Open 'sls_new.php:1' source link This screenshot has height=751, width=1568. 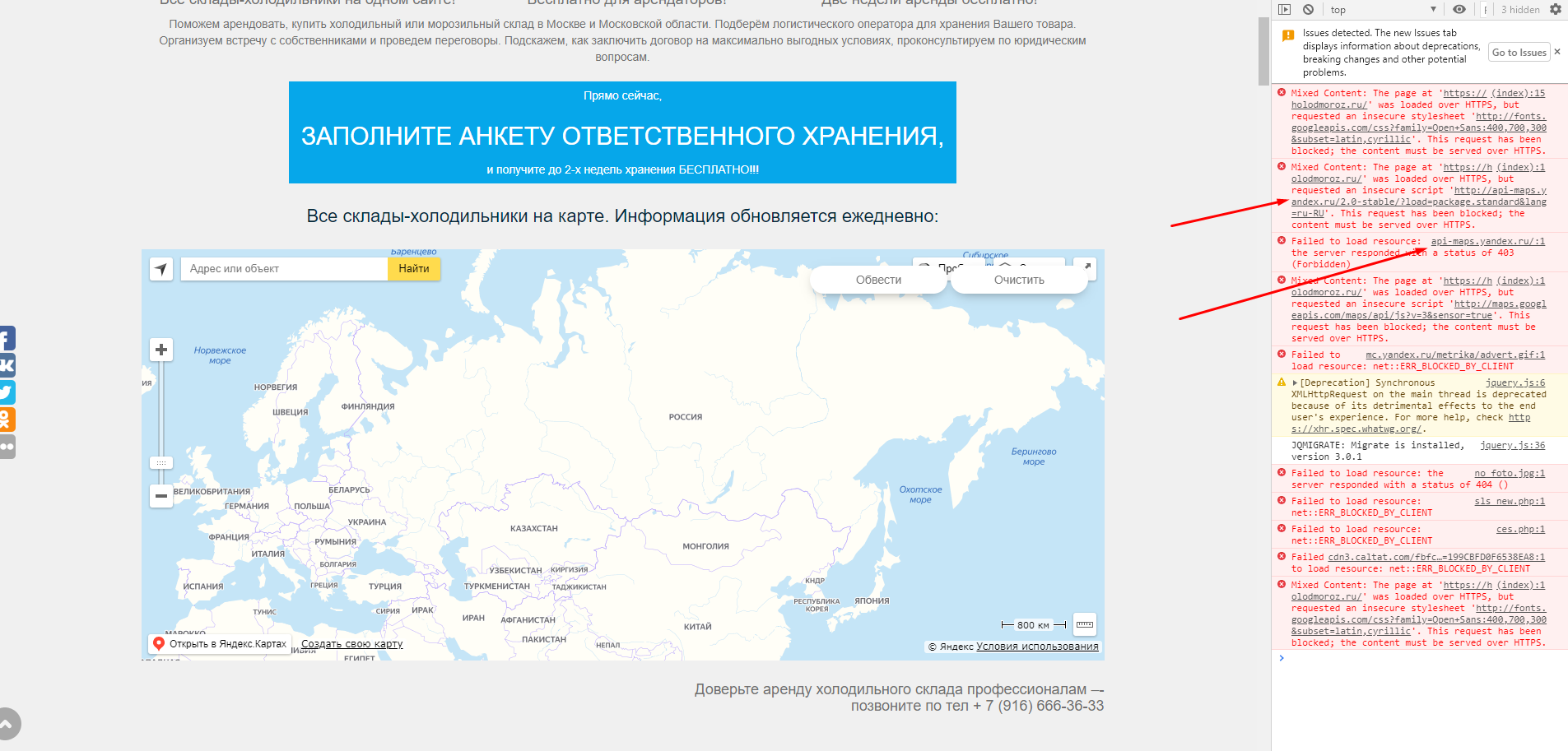coord(1510,501)
